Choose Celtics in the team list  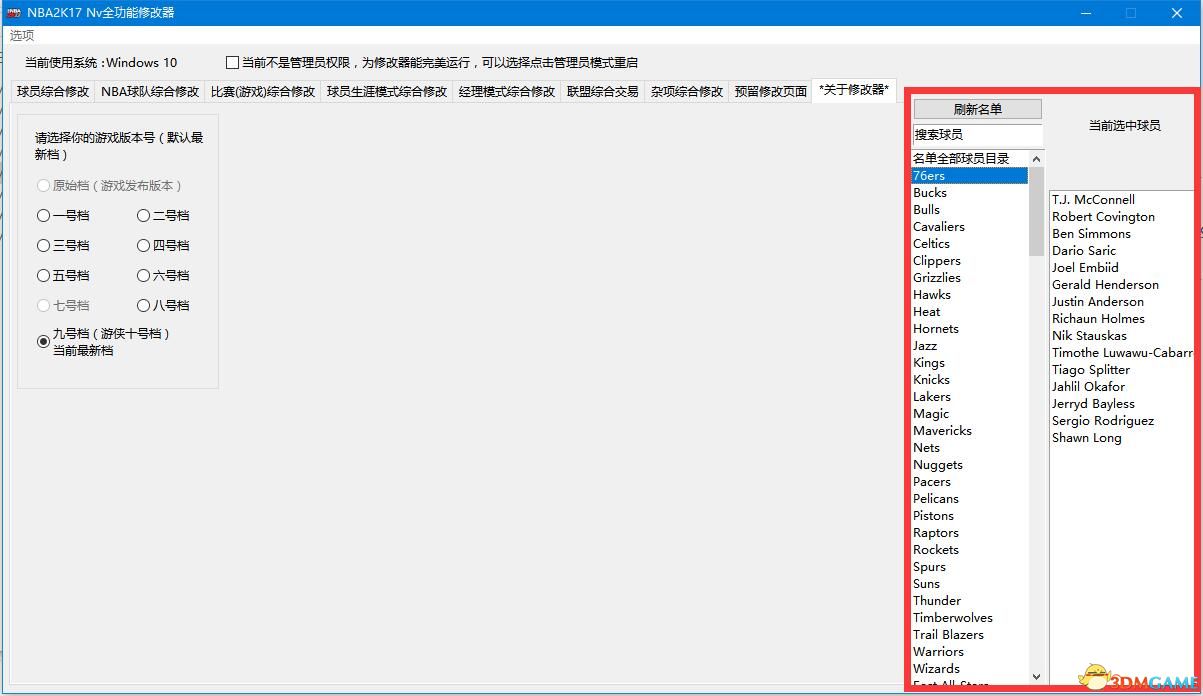pos(969,244)
